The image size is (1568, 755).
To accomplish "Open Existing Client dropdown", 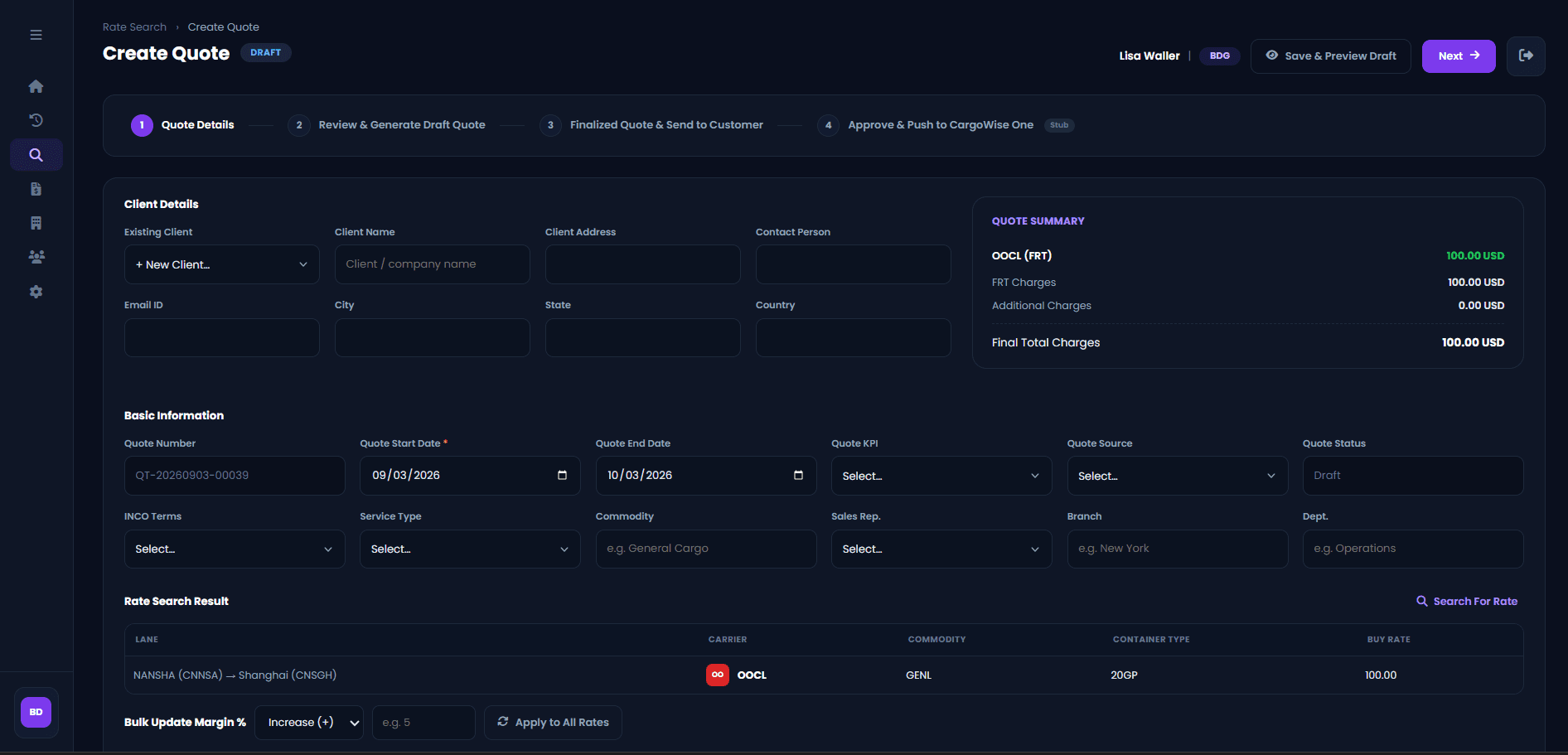I will click(x=221, y=264).
